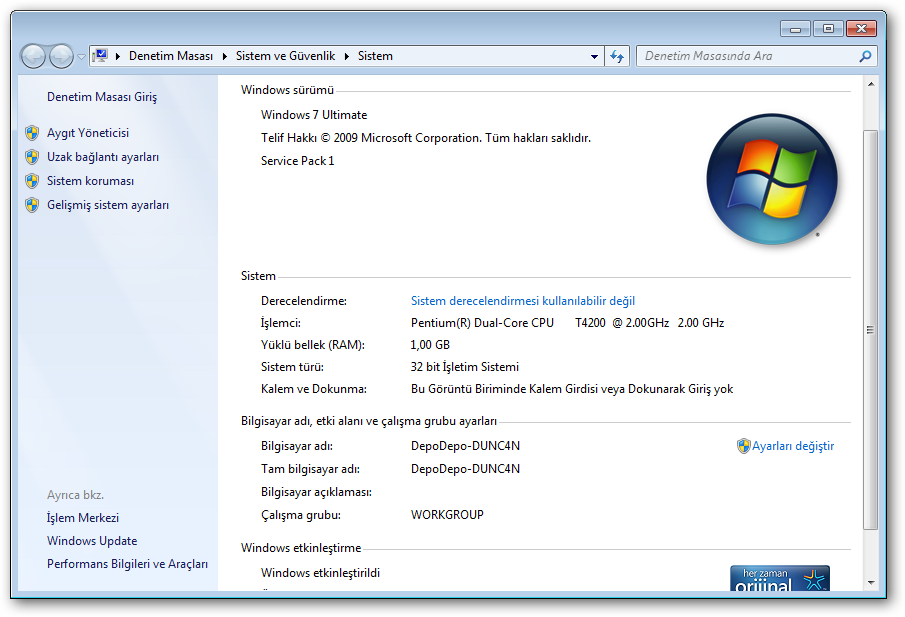
Task: Go to Sistem ve Güvenlik breadcrumb
Action: [285, 56]
